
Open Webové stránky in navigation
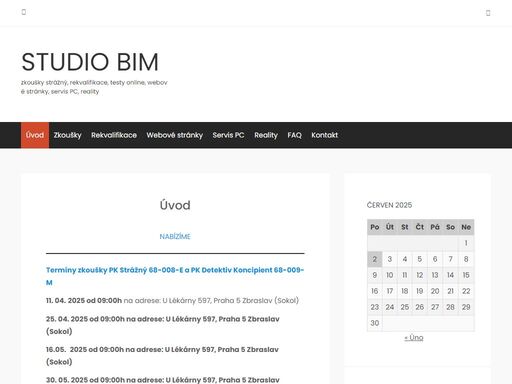click(175, 135)
